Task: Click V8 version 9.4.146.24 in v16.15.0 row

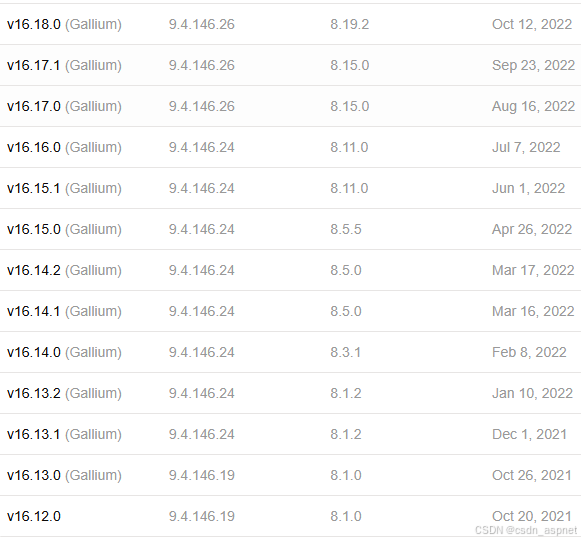Action: (202, 230)
